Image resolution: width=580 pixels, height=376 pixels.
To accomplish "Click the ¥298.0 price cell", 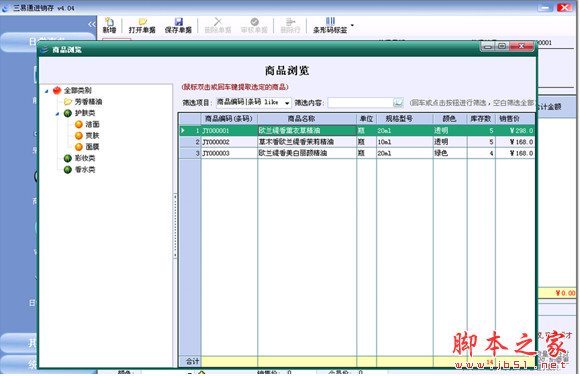I will point(515,131).
